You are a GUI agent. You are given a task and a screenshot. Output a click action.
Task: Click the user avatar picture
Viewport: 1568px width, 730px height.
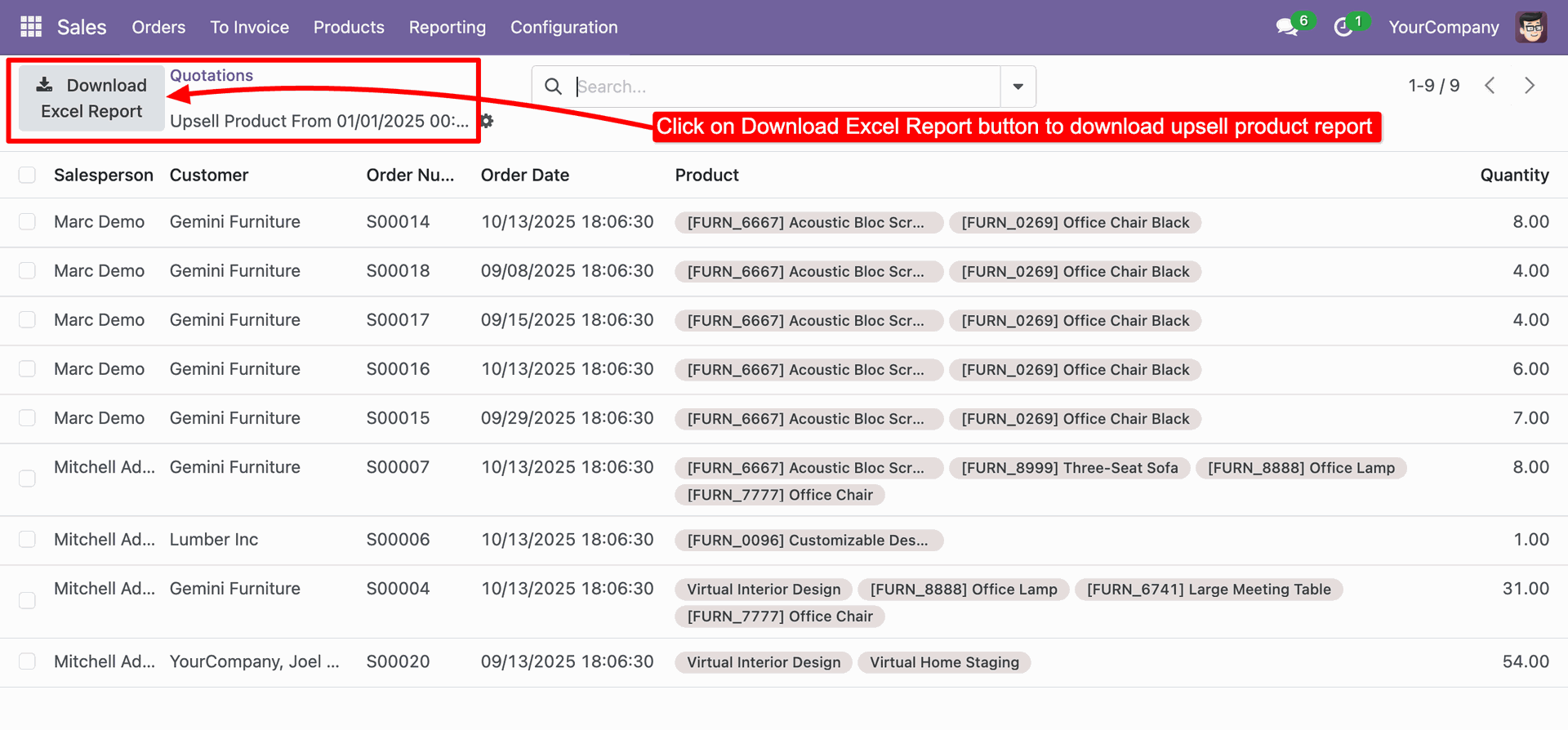[1531, 27]
